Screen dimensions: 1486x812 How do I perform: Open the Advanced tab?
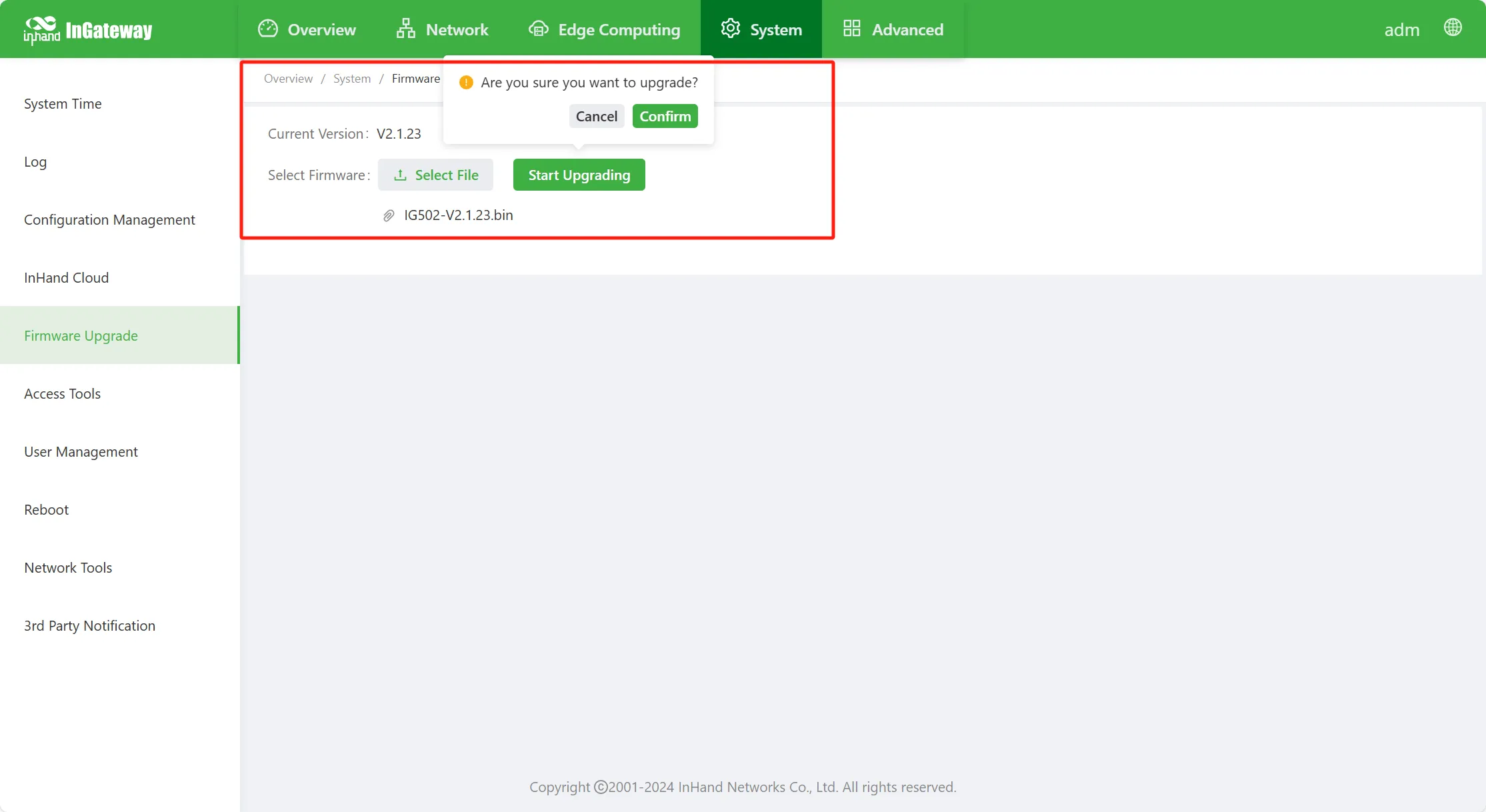click(x=893, y=29)
